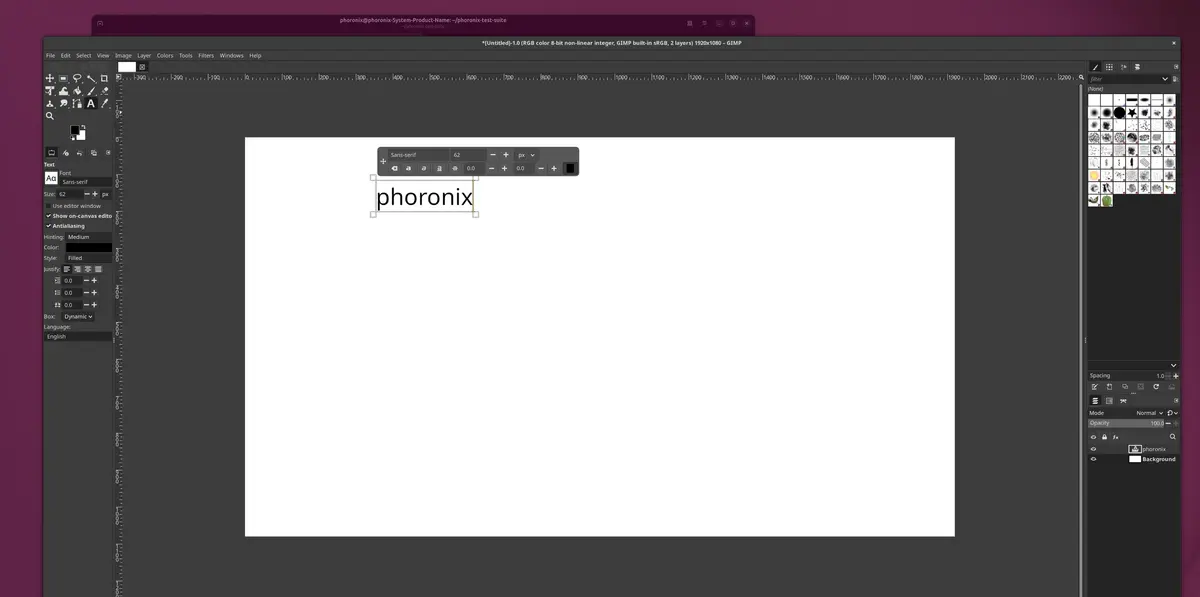The width and height of the screenshot is (1200, 597).
Task: Toggle italic in the on-canvas text toolbar
Action: pyautogui.click(x=424, y=168)
